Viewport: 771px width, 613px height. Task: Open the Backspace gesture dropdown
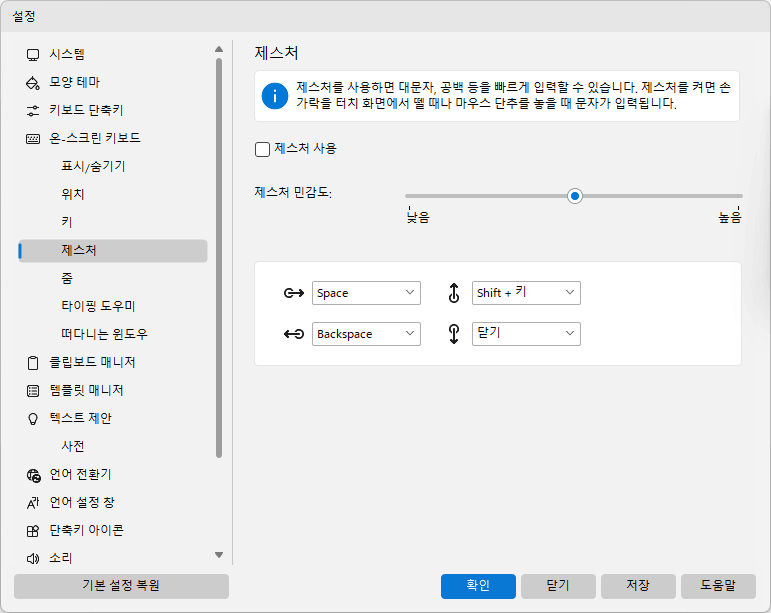pos(366,334)
